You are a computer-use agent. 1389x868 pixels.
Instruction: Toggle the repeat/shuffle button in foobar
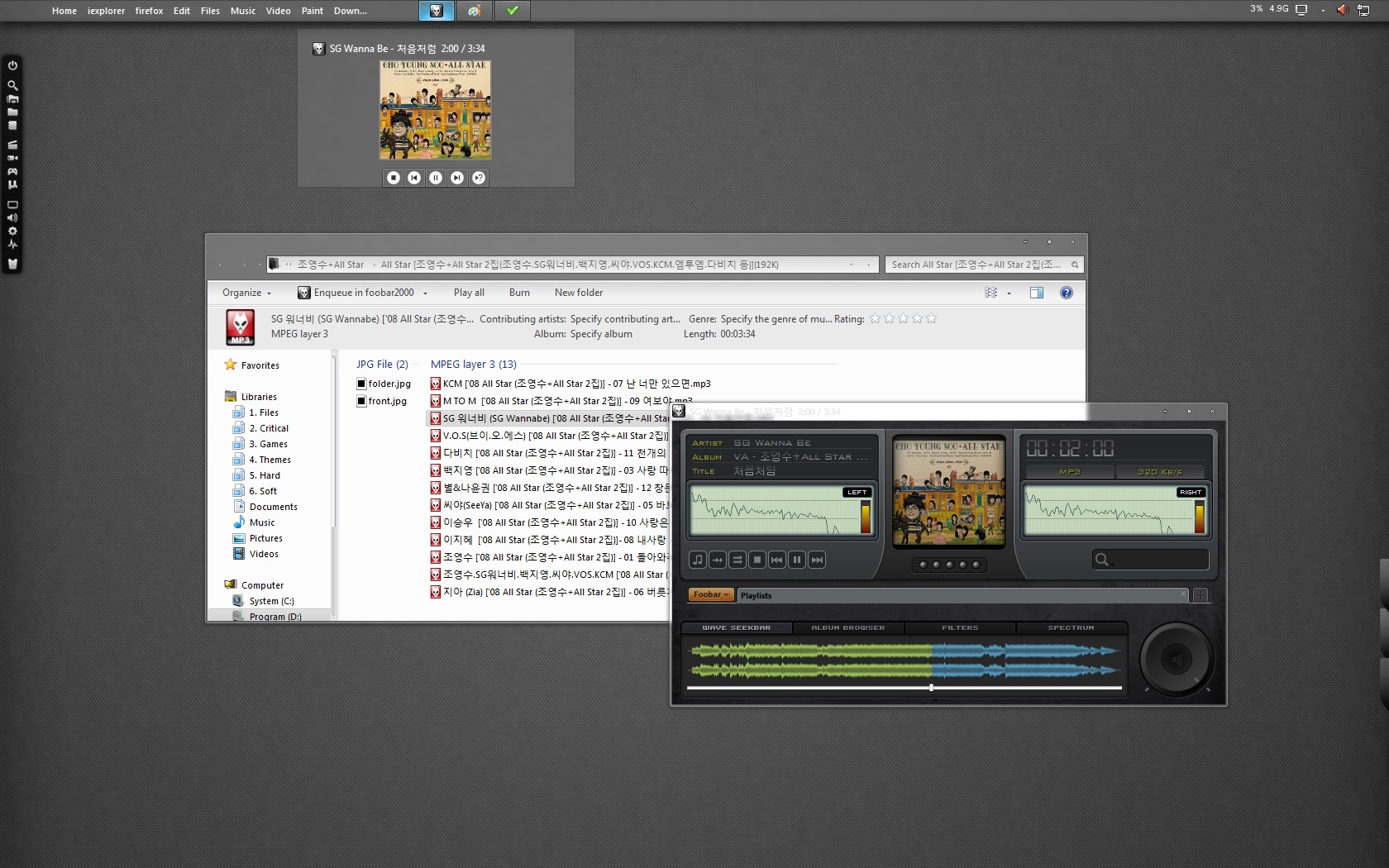coord(737,560)
